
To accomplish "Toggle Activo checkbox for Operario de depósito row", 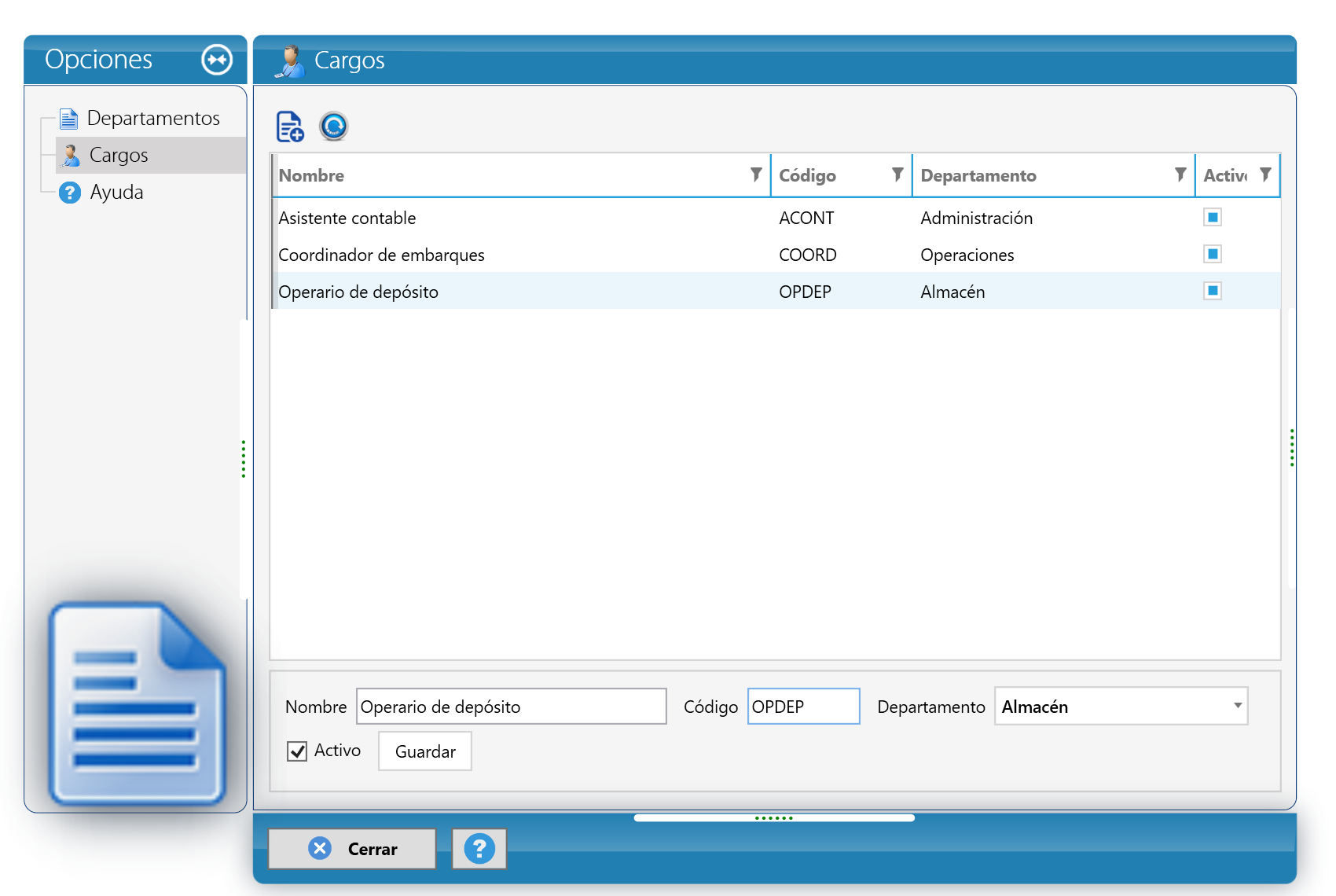I will click(x=1213, y=291).
